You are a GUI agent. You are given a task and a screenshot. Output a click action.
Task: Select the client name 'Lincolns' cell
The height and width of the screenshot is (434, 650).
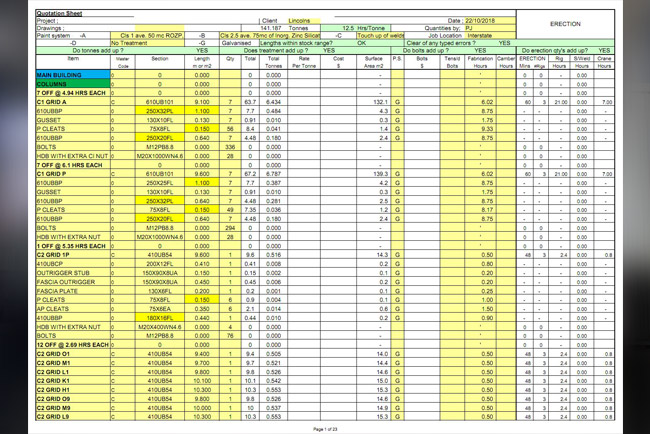(x=304, y=20)
